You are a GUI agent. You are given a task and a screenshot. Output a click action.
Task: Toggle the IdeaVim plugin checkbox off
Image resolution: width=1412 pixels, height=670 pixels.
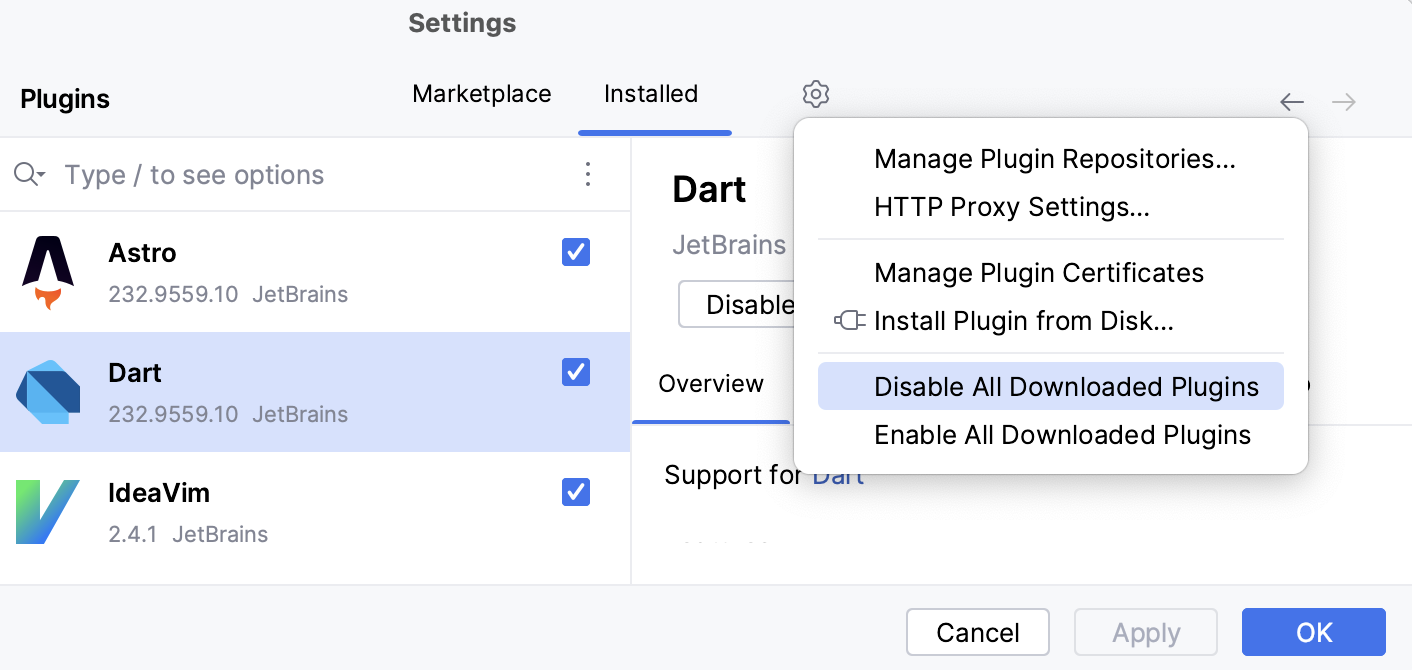(575, 492)
